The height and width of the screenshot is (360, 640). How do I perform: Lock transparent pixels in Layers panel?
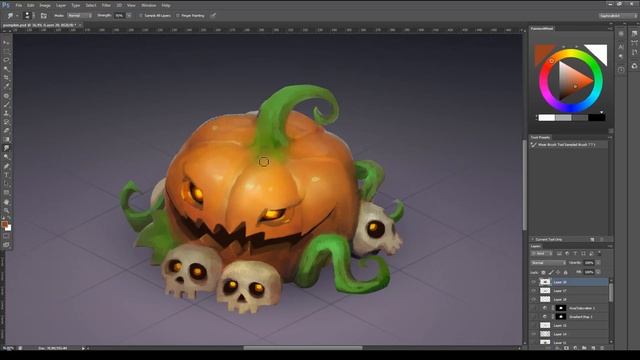(x=543, y=272)
